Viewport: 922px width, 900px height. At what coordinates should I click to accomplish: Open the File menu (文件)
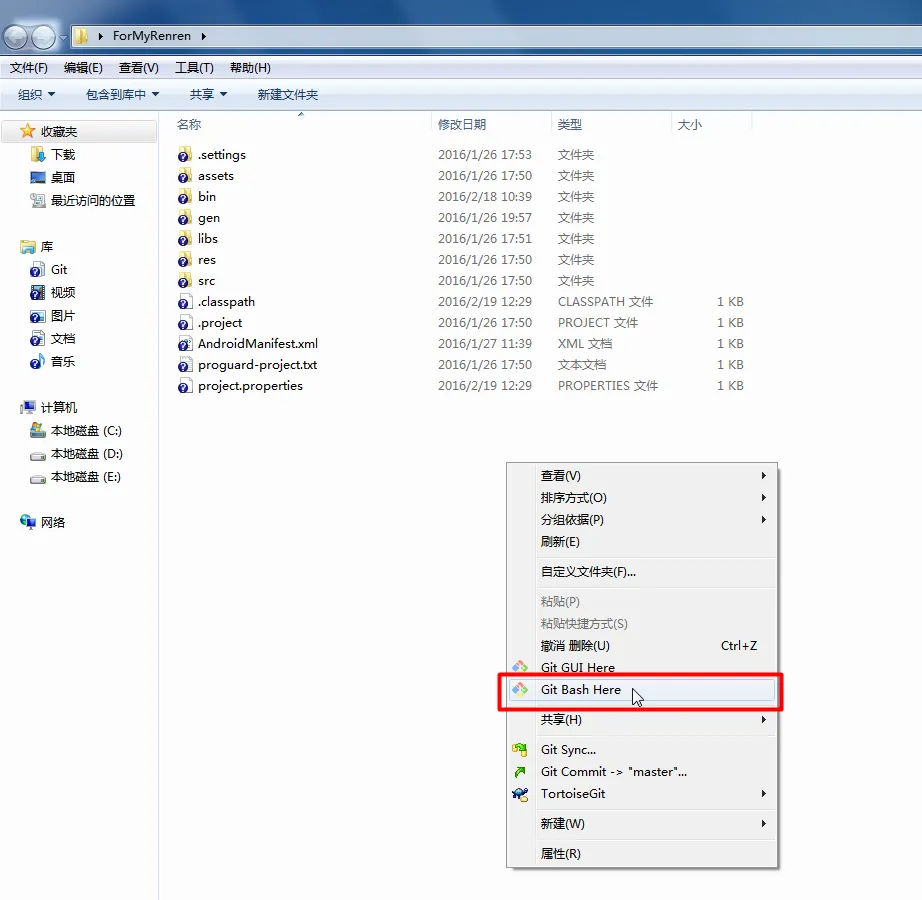tap(28, 68)
